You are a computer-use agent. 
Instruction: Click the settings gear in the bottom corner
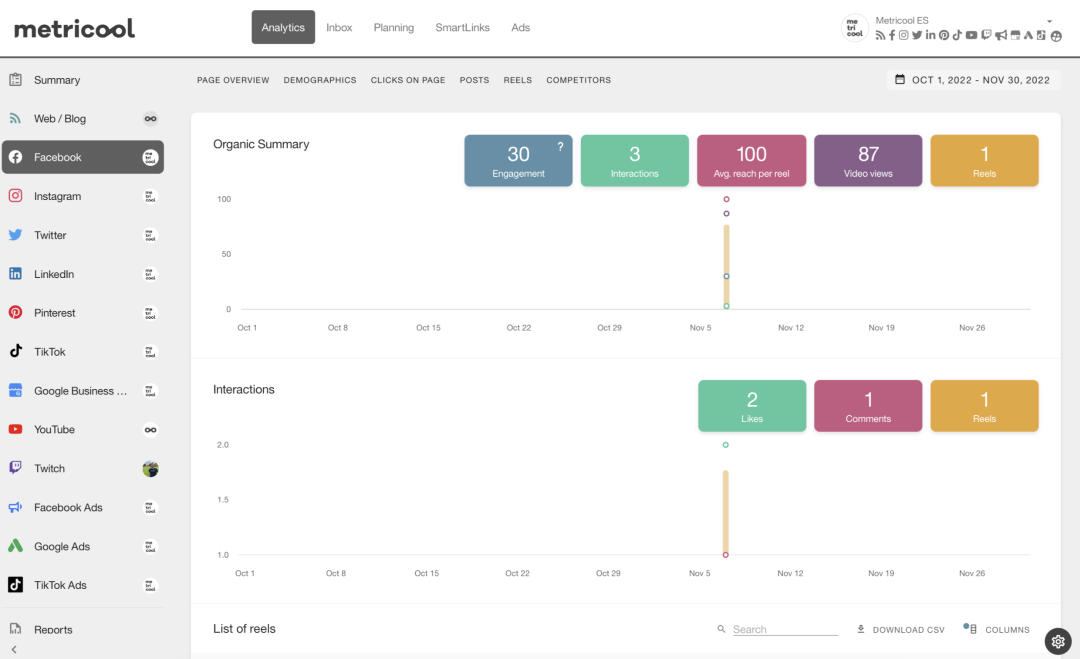1058,641
